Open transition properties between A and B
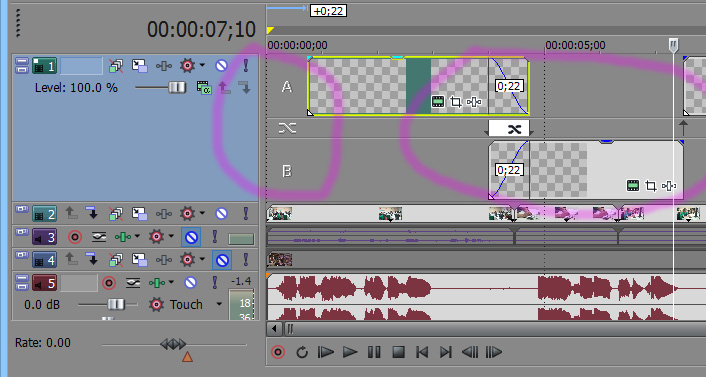 click(x=514, y=130)
